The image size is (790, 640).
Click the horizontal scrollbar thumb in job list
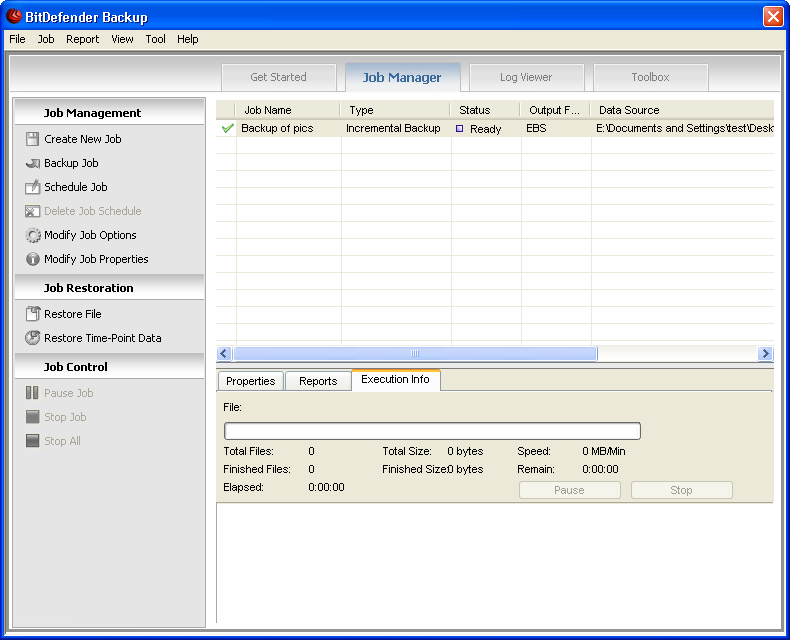tap(415, 354)
